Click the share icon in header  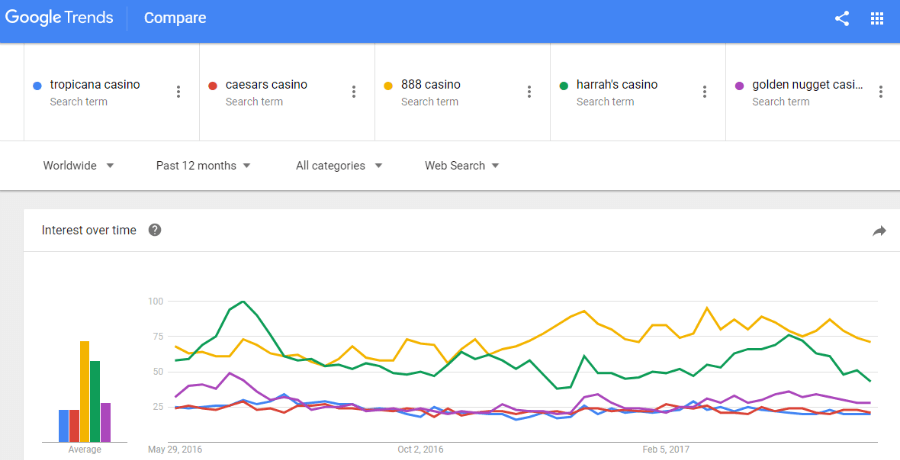(x=841, y=18)
